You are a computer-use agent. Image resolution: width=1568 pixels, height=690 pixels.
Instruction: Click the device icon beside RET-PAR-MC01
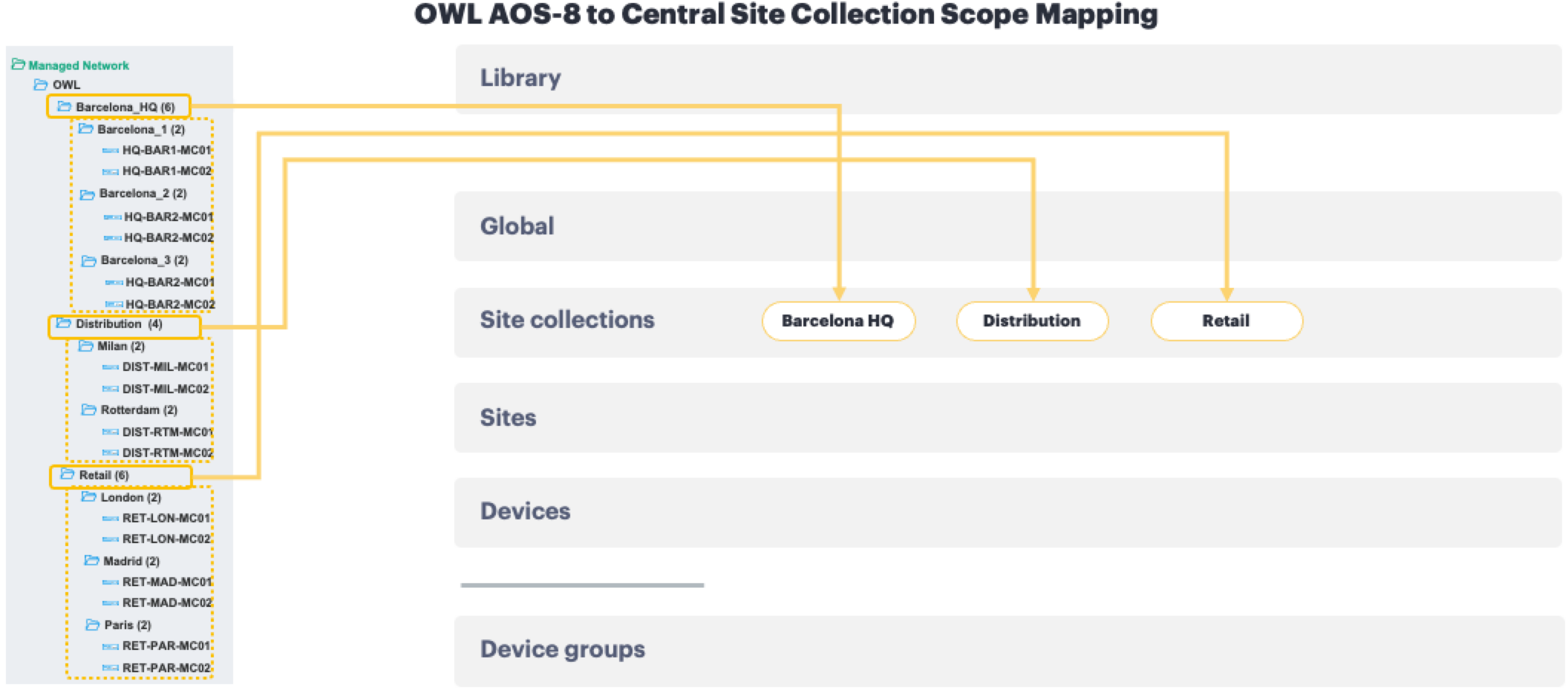(x=111, y=646)
